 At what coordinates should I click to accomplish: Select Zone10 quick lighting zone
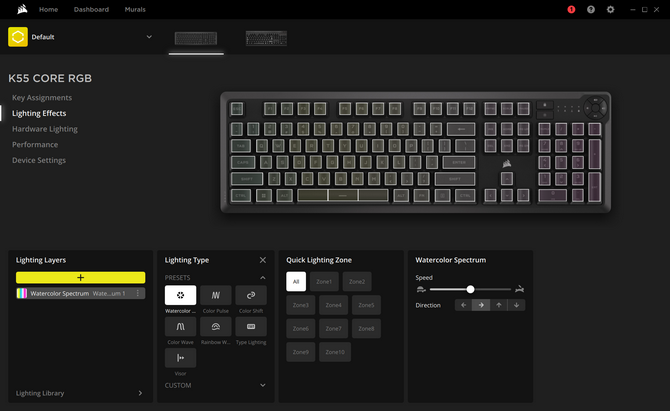tap(335, 352)
